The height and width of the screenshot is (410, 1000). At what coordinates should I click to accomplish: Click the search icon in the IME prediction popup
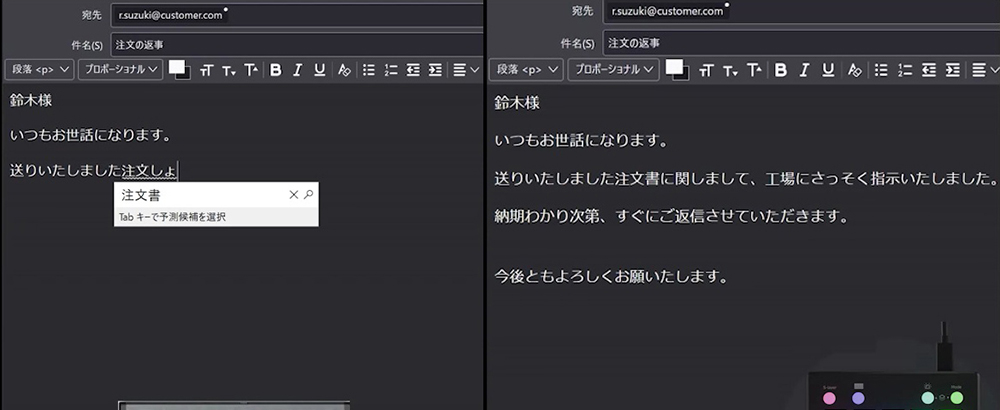click(309, 194)
